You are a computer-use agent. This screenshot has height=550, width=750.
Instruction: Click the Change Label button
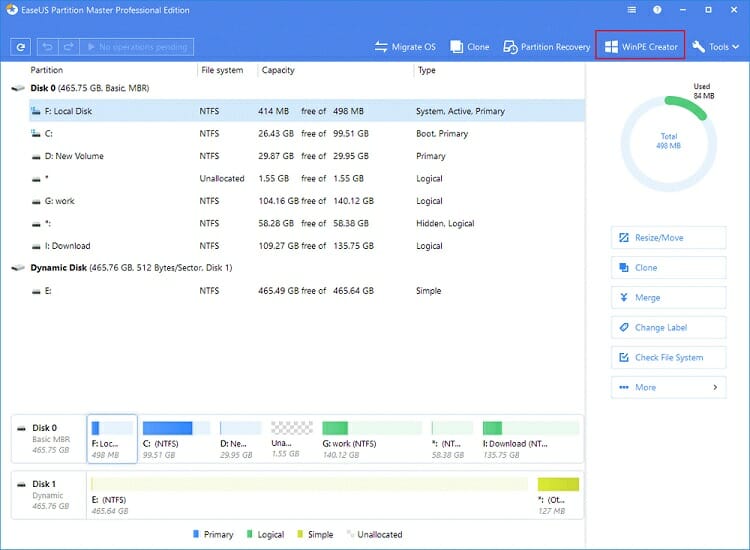[x=668, y=328]
